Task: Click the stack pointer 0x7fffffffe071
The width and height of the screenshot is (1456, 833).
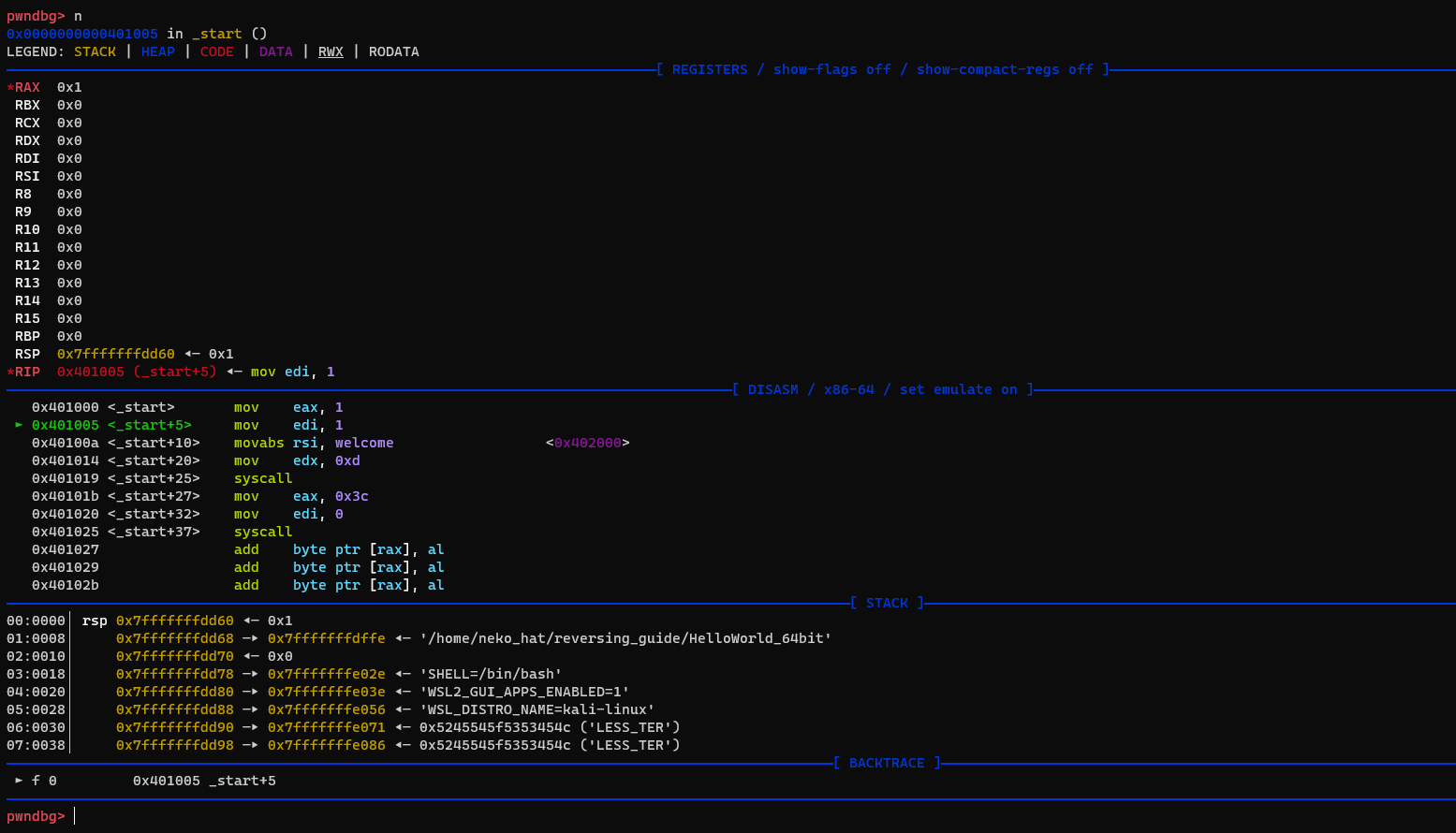Action: tap(327, 727)
